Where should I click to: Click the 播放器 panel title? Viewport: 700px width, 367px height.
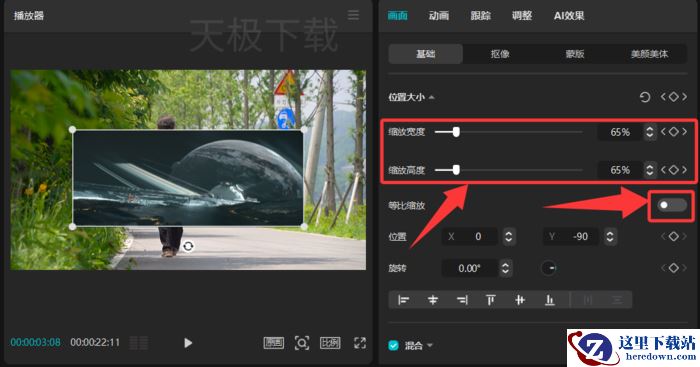click(29, 16)
